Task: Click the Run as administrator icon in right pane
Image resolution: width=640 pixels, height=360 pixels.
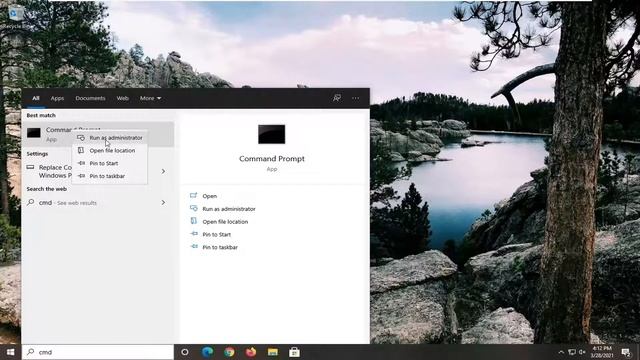Action: click(x=193, y=209)
